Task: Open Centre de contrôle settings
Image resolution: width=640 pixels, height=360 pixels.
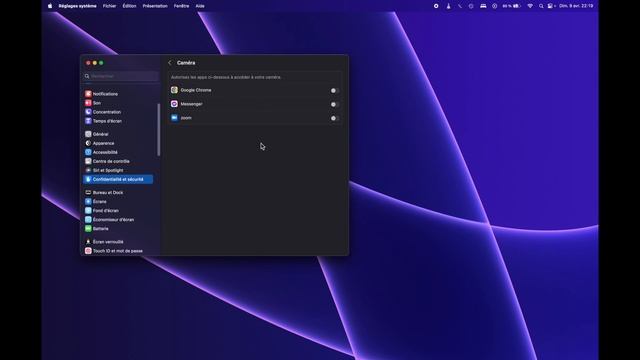Action: [x=118, y=161]
